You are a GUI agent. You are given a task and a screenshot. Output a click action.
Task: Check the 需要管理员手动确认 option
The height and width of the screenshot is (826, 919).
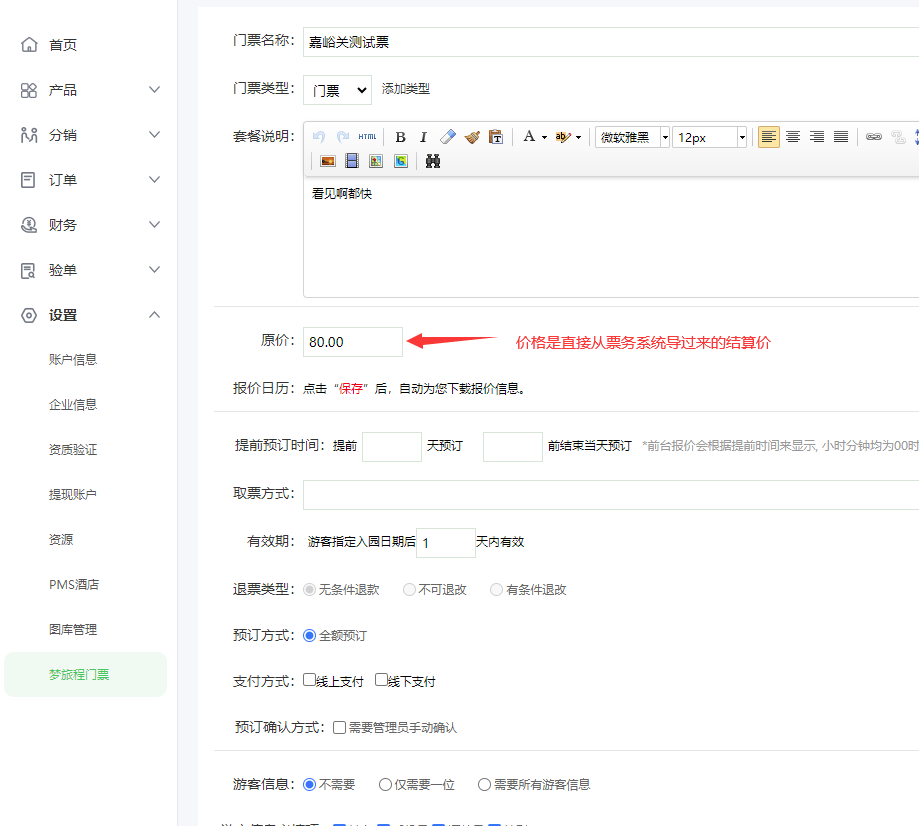tap(340, 727)
